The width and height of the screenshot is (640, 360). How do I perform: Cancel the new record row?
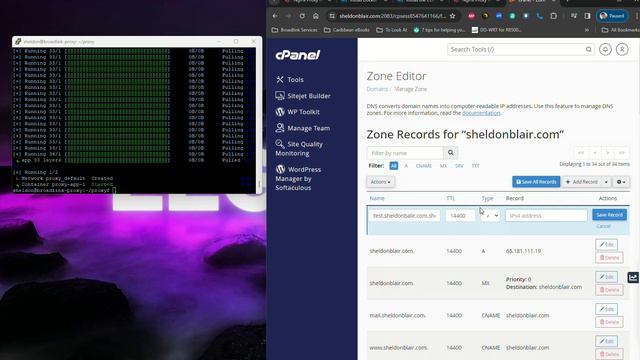pos(603,226)
